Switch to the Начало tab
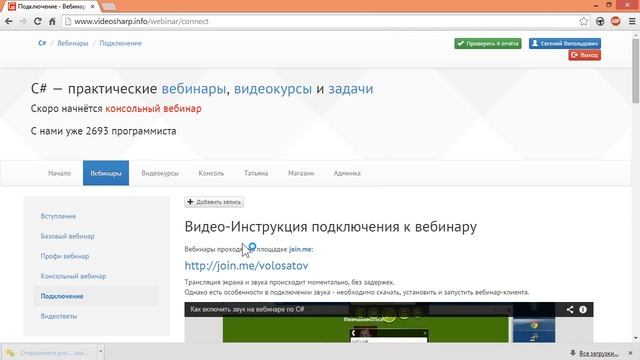 coord(60,173)
